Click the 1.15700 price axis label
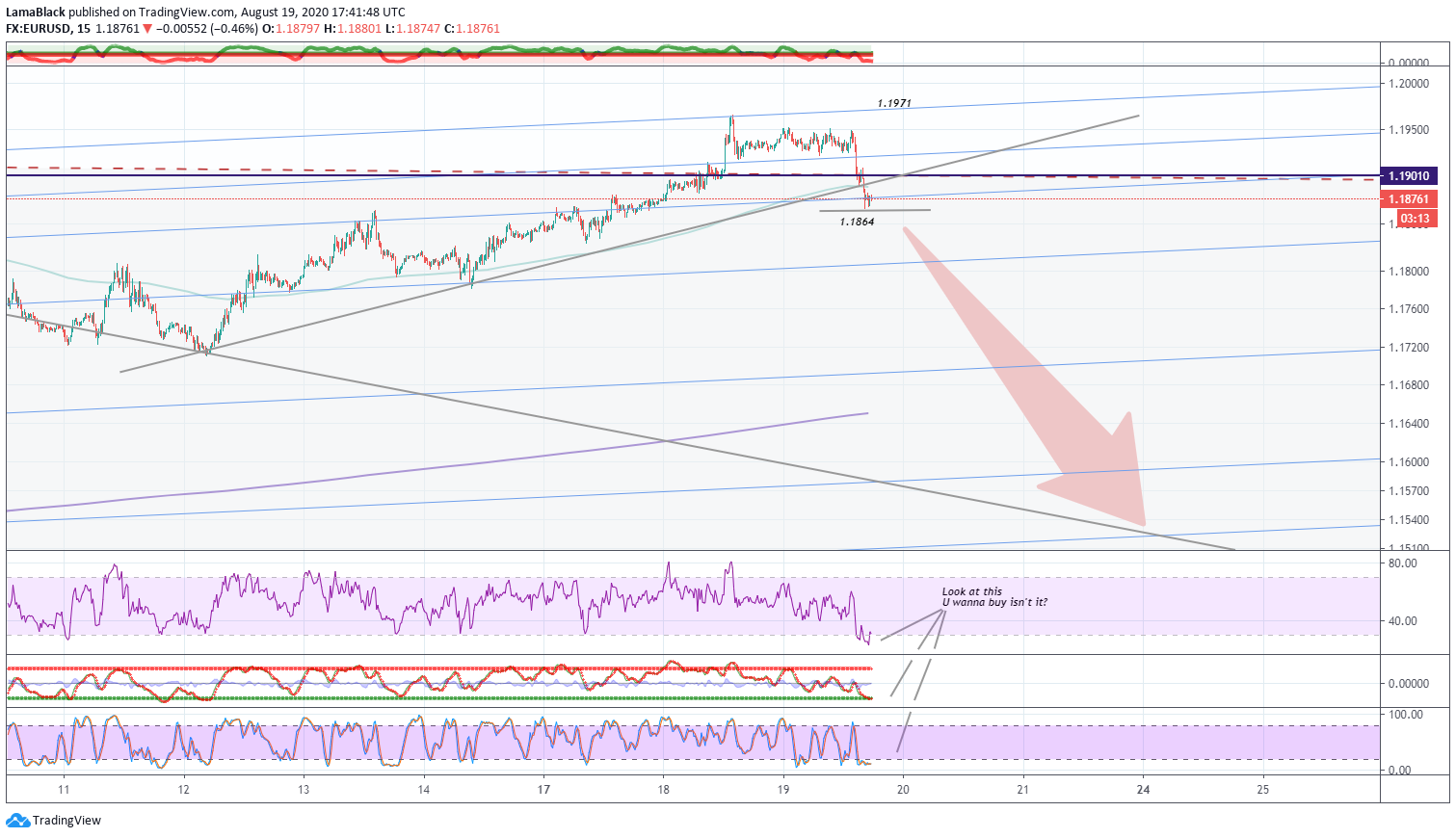Viewport: 1456px width, 838px height. coord(1408,491)
